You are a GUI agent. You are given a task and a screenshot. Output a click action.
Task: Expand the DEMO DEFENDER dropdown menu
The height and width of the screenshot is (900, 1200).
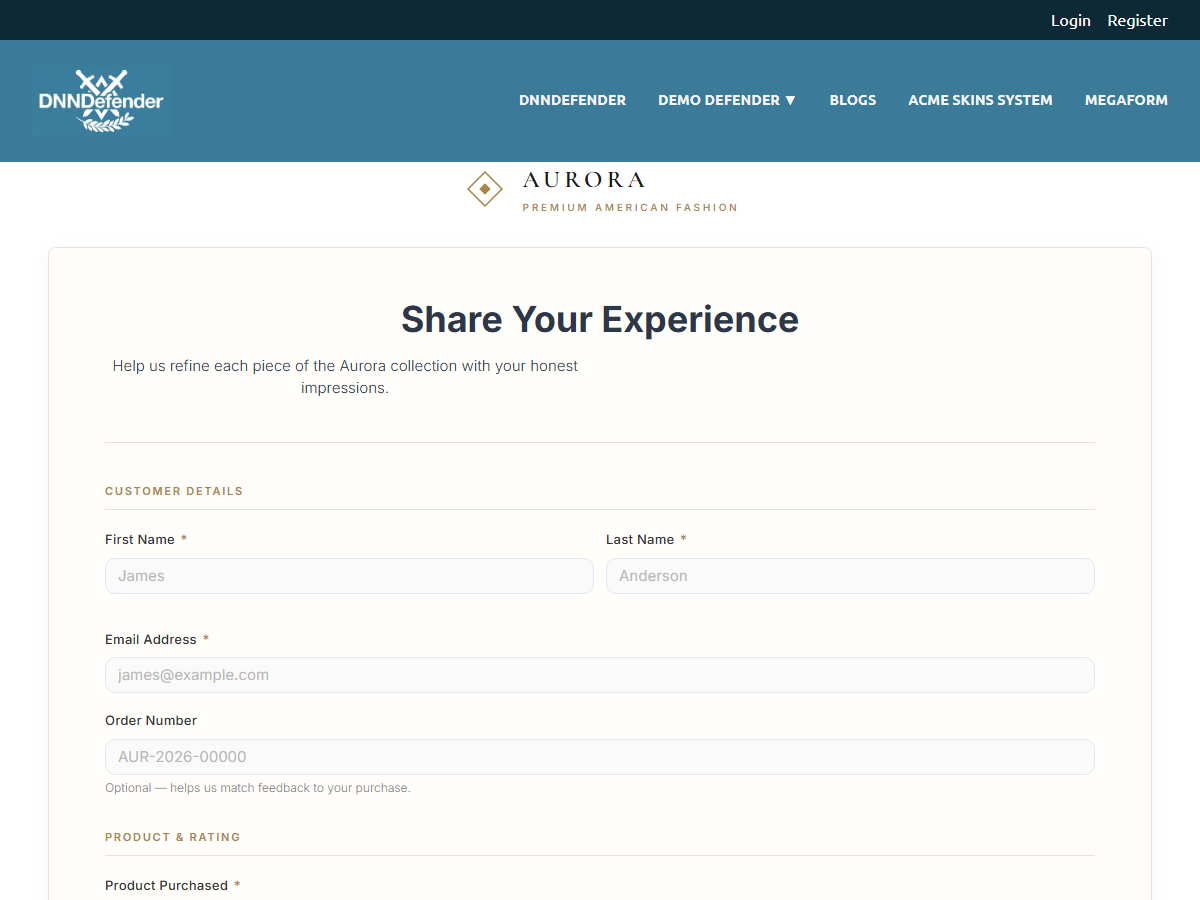click(727, 100)
